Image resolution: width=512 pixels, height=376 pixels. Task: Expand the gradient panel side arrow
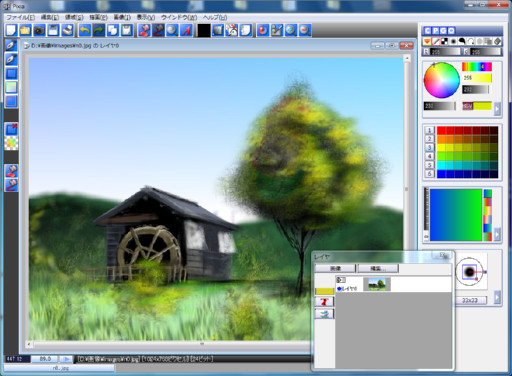[x=497, y=234]
